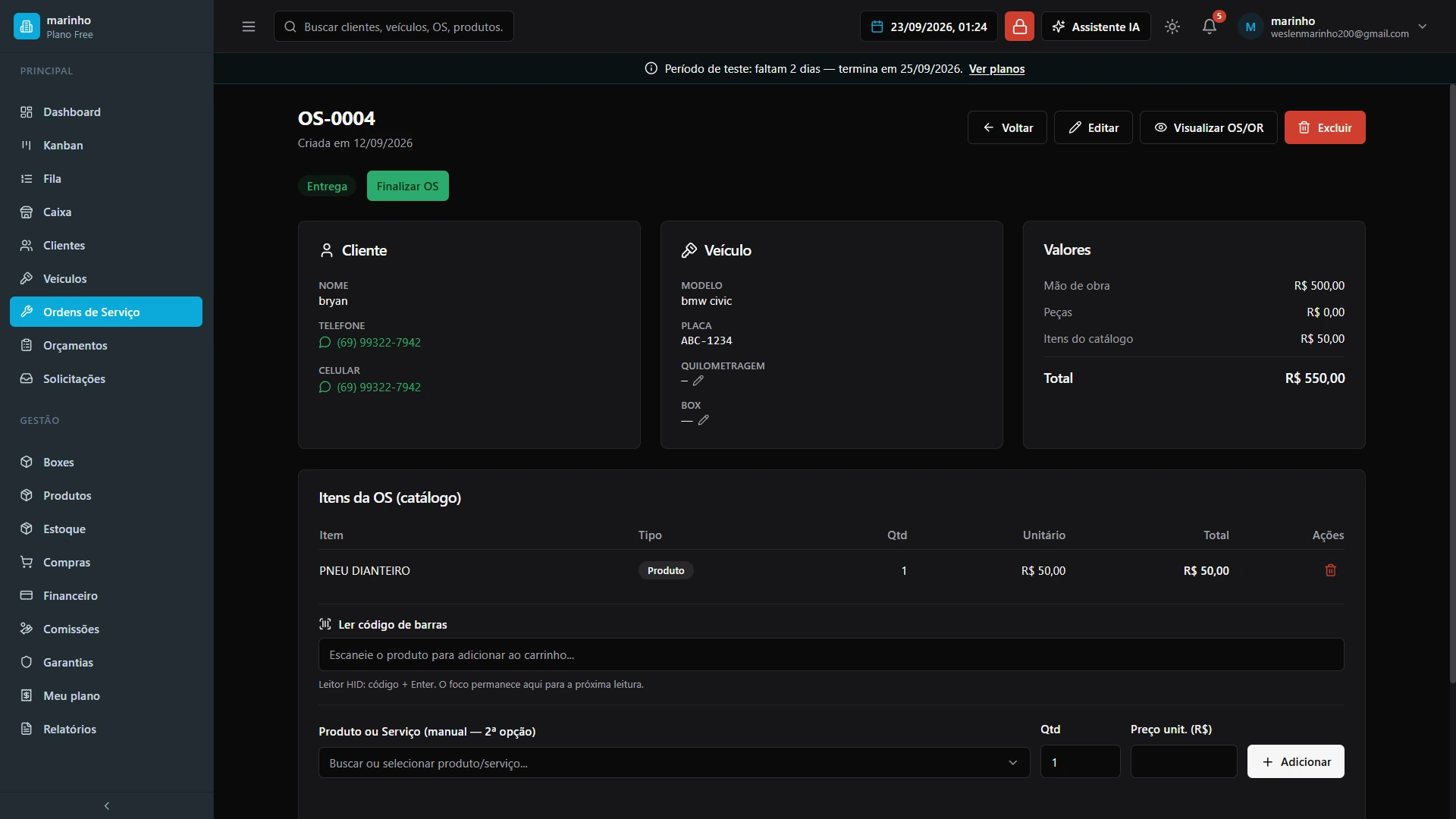This screenshot has height=819, width=1456.
Task: Edit quilometragem with the pencil icon
Action: point(698,381)
